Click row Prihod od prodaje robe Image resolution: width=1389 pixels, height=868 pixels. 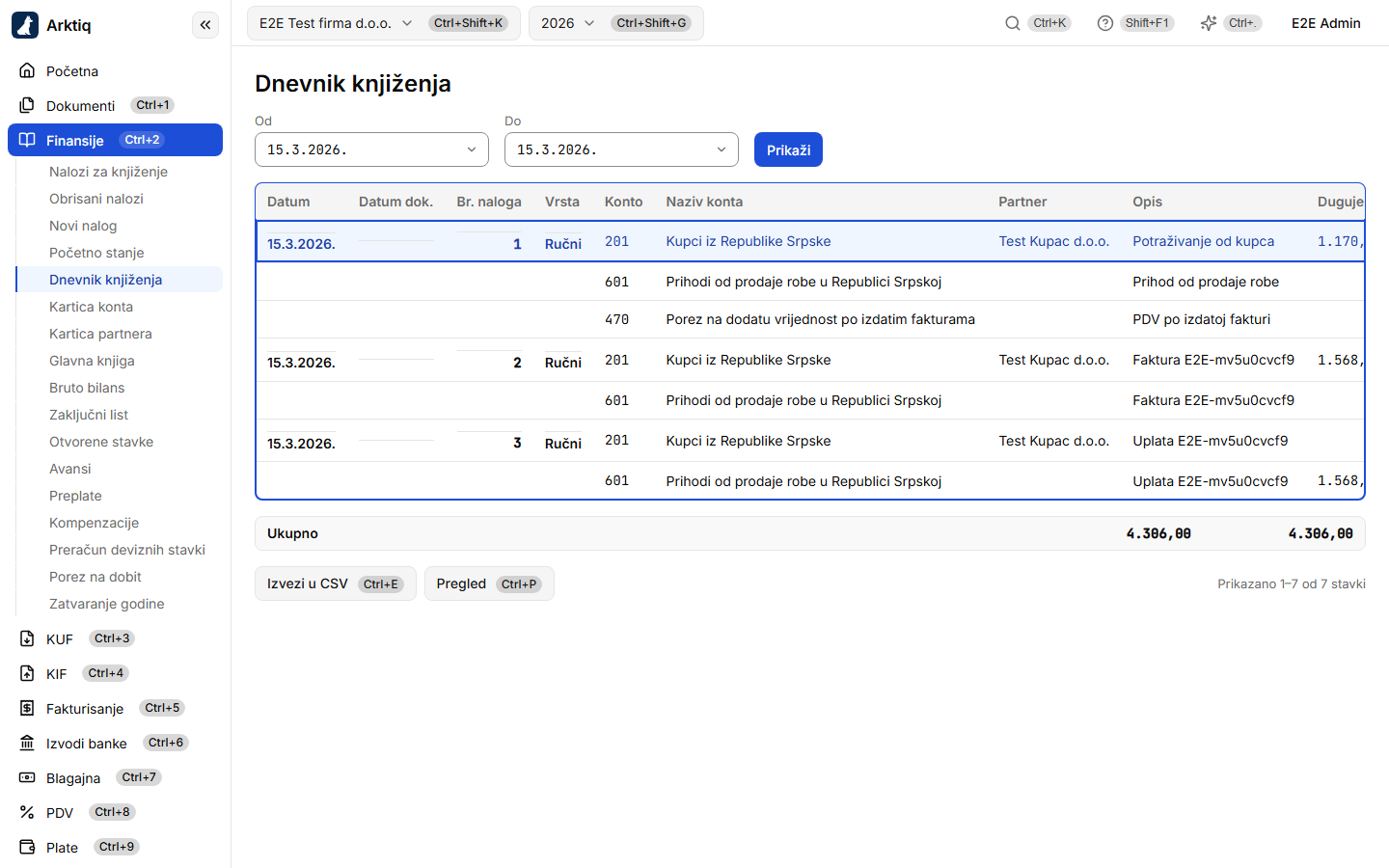(810, 282)
